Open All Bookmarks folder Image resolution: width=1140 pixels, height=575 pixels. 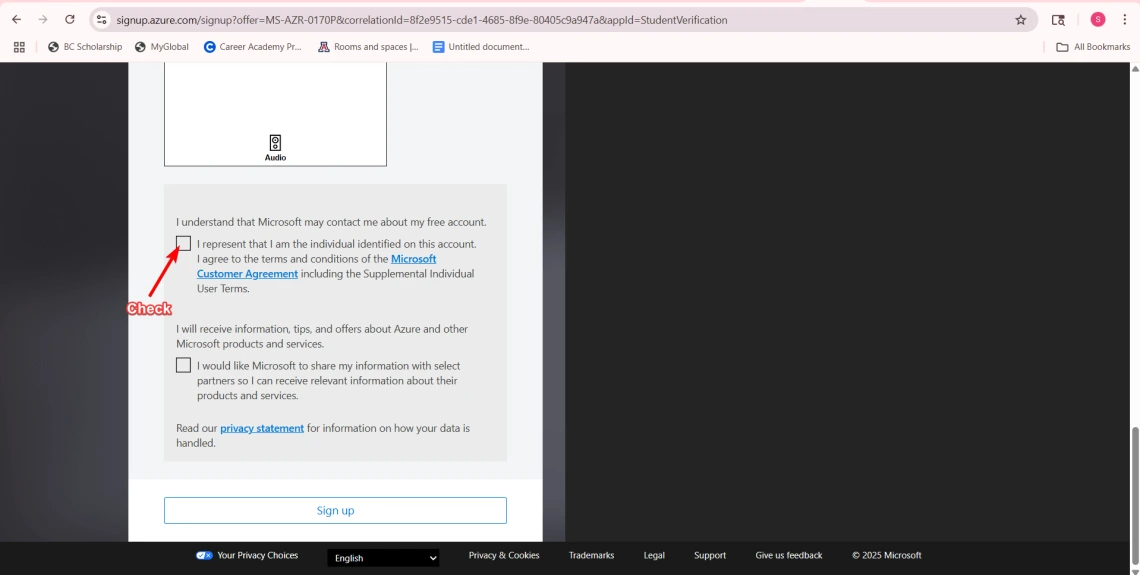(x=1093, y=47)
